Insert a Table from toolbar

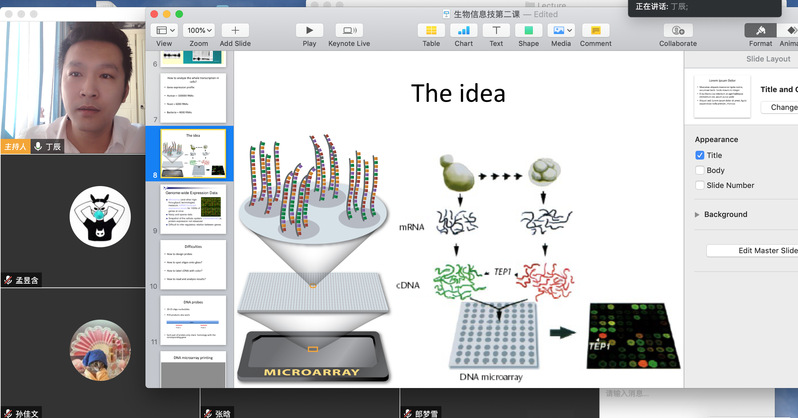(x=431, y=31)
